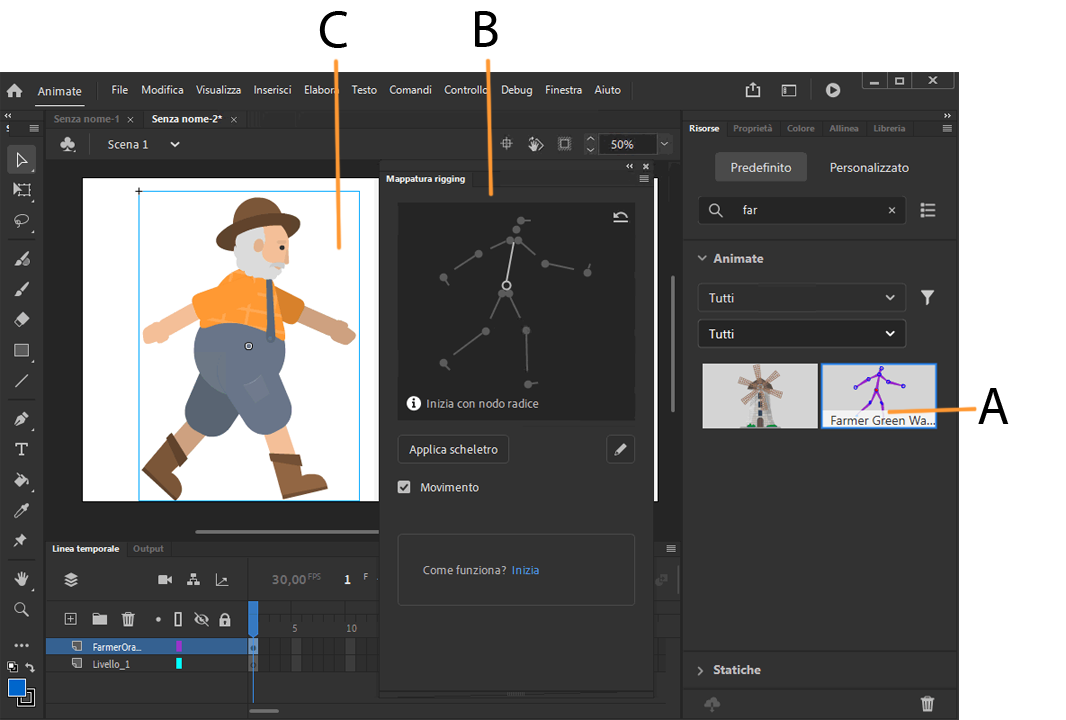Add a camera to the timeline

click(x=165, y=579)
